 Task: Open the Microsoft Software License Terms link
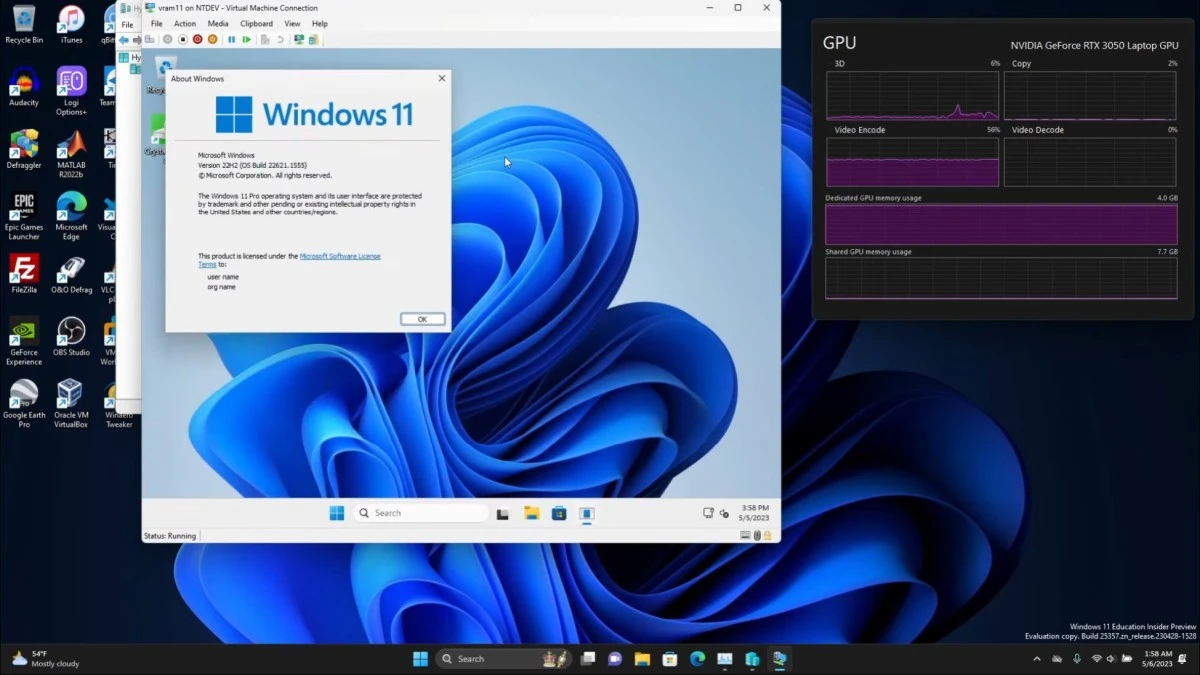pyautogui.click(x=342, y=256)
